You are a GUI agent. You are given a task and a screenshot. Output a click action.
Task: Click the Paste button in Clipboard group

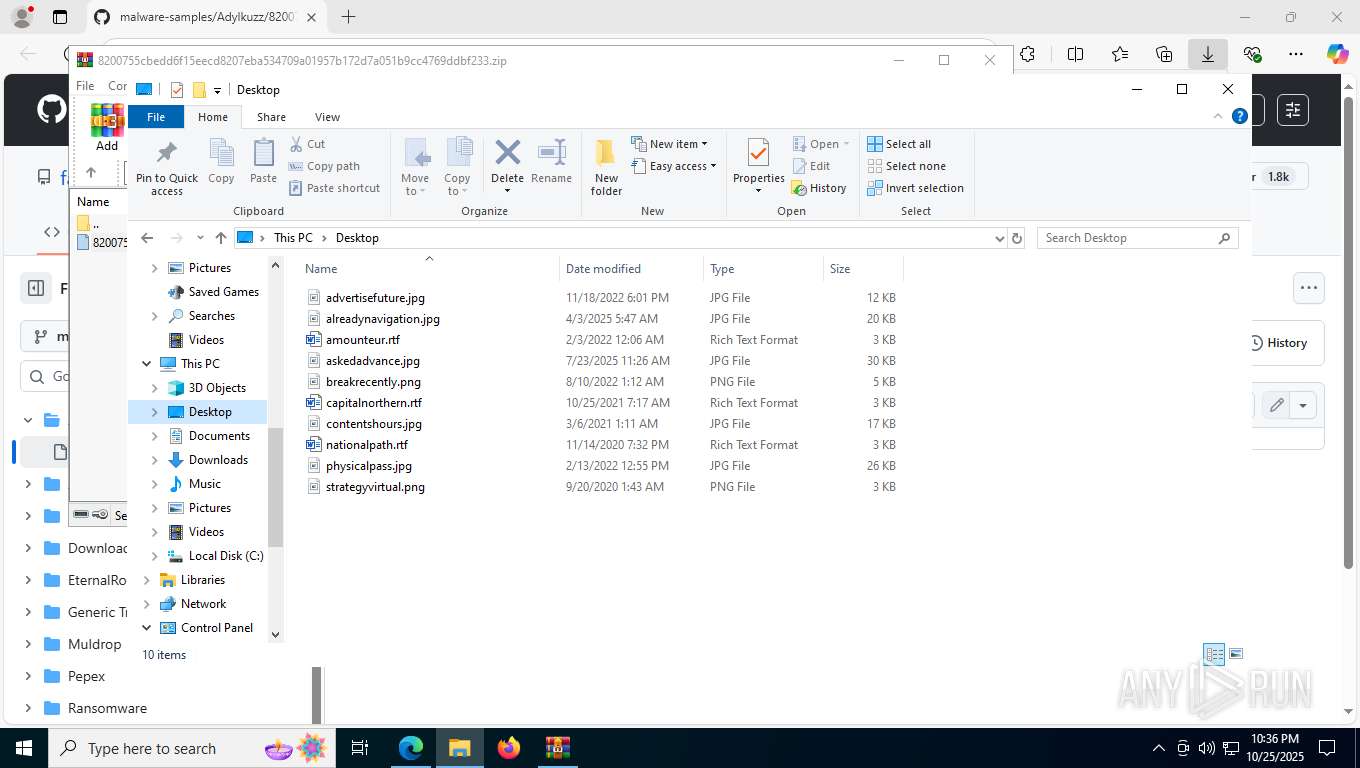263,162
